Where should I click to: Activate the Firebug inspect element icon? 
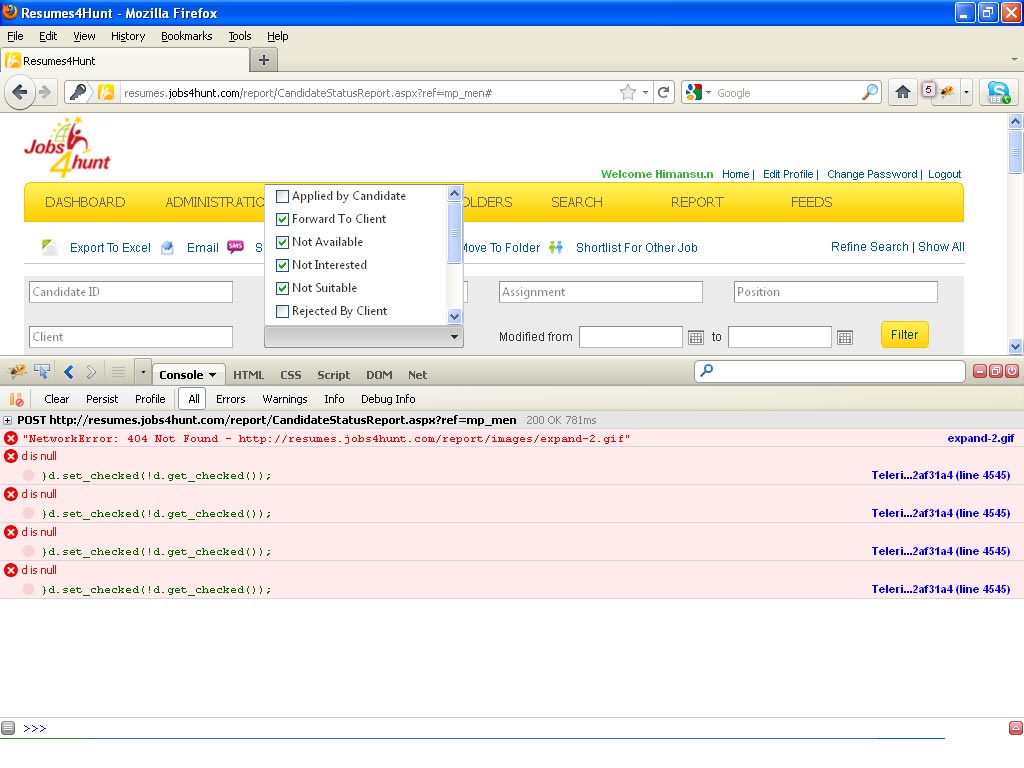click(x=42, y=372)
